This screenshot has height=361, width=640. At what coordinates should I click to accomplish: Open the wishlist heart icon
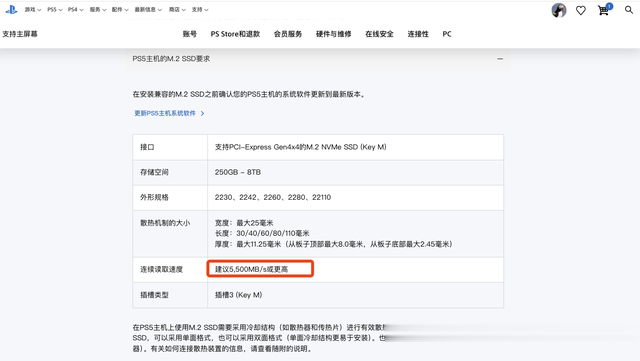581,11
